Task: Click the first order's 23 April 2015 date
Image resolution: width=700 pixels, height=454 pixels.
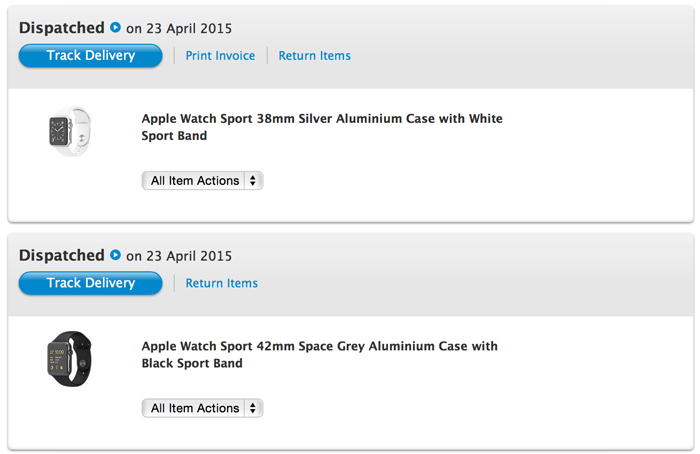Action: (x=189, y=28)
